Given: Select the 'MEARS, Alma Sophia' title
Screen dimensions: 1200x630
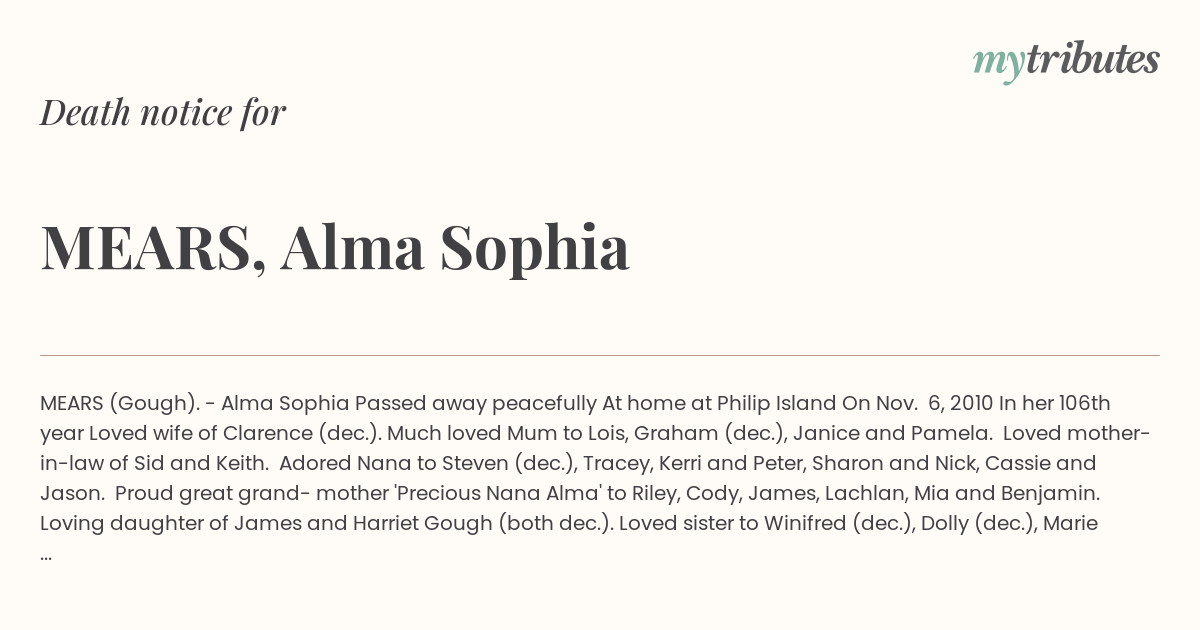Looking at the screenshot, I should pyautogui.click(x=335, y=247).
